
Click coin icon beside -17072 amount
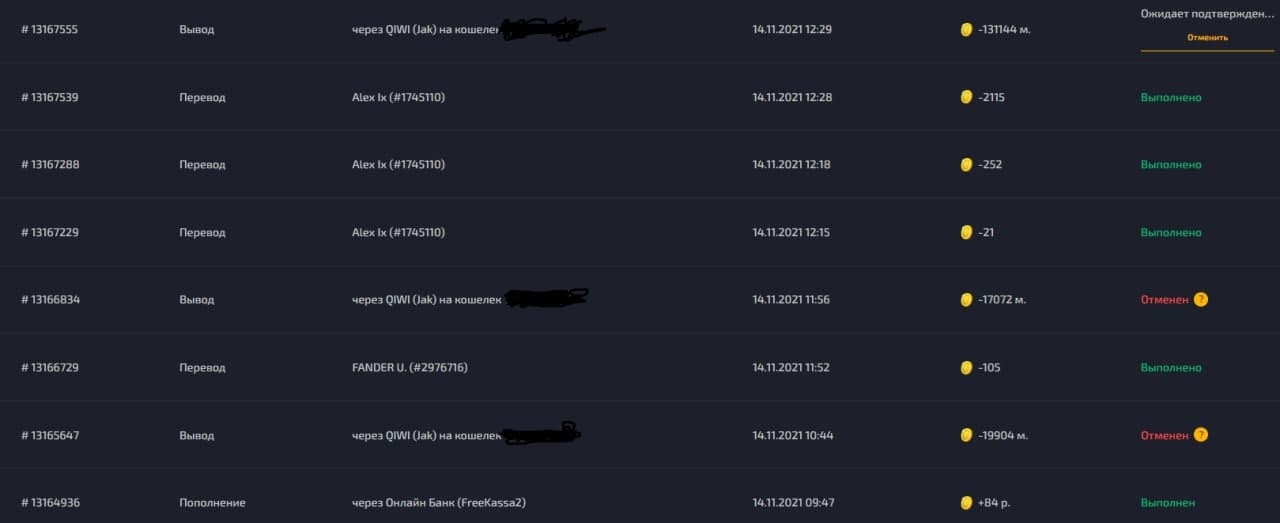(x=966, y=300)
